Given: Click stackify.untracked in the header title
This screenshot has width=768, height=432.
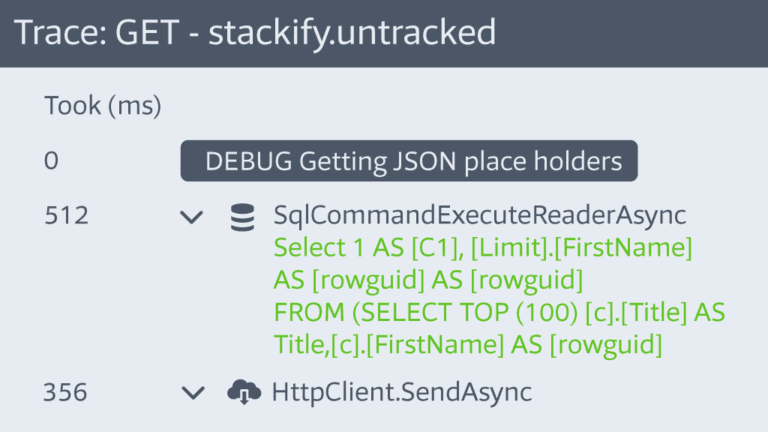Looking at the screenshot, I should tap(352, 34).
